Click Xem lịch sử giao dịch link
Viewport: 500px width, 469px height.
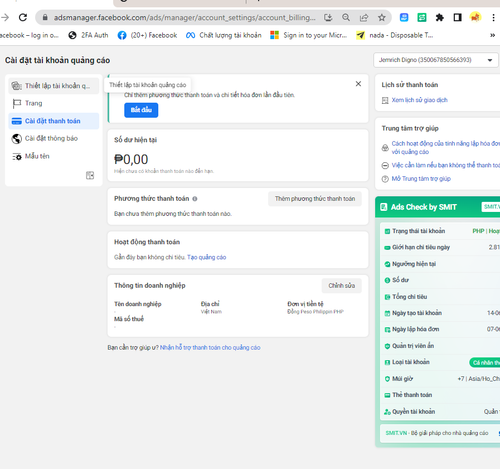[419, 100]
